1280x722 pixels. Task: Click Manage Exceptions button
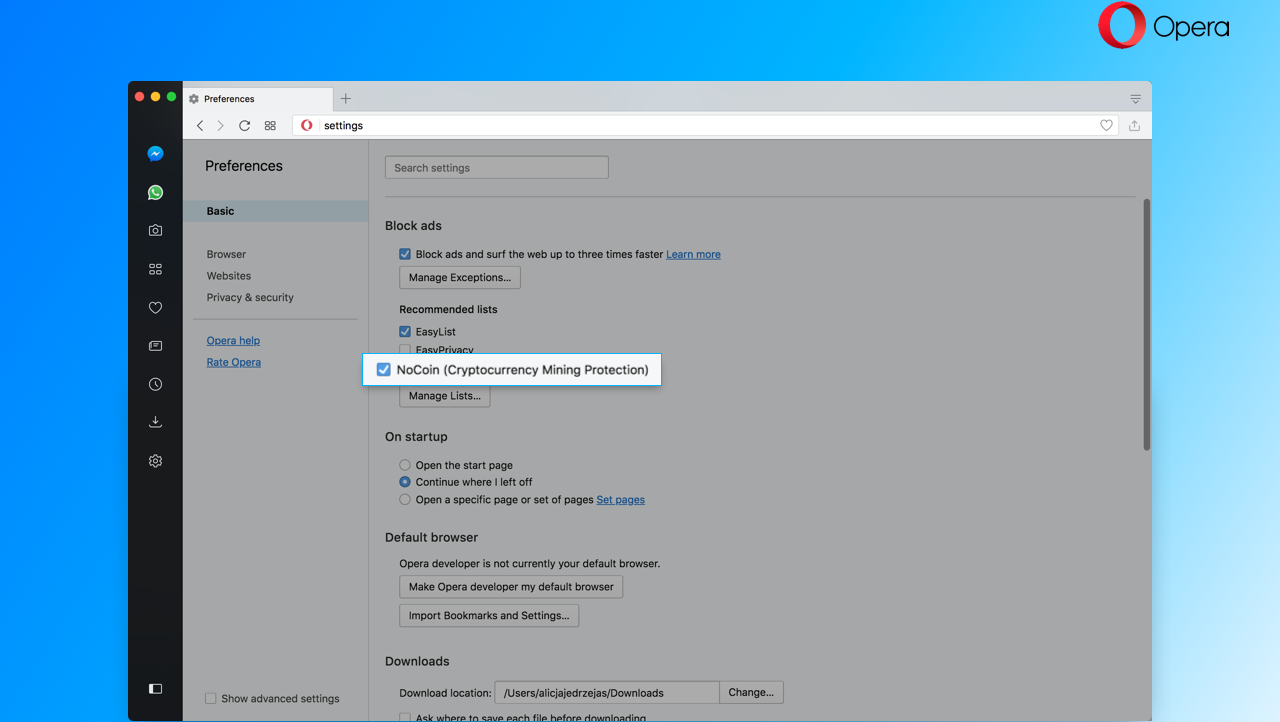(x=460, y=277)
